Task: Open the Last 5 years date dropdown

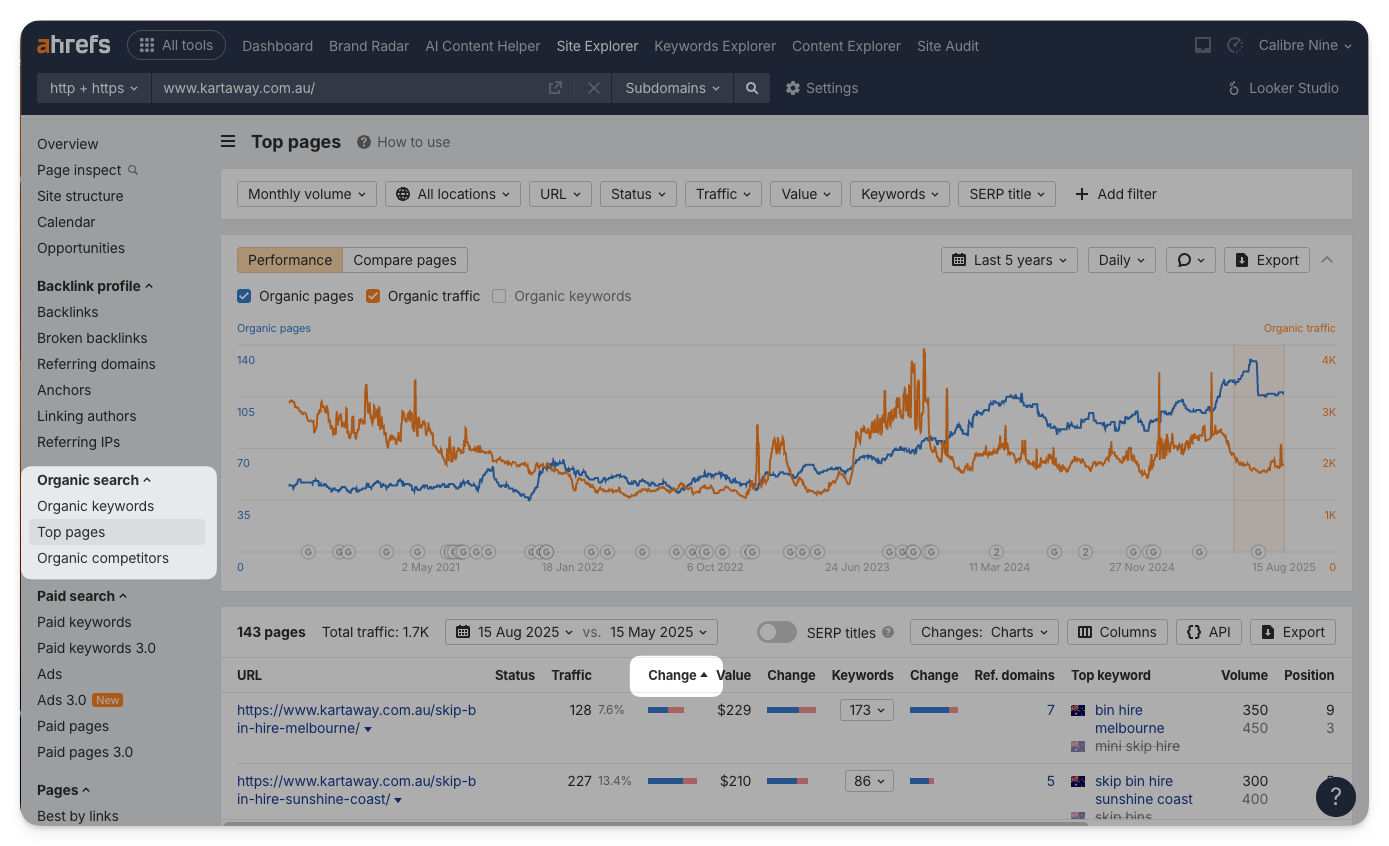Action: [1009, 260]
